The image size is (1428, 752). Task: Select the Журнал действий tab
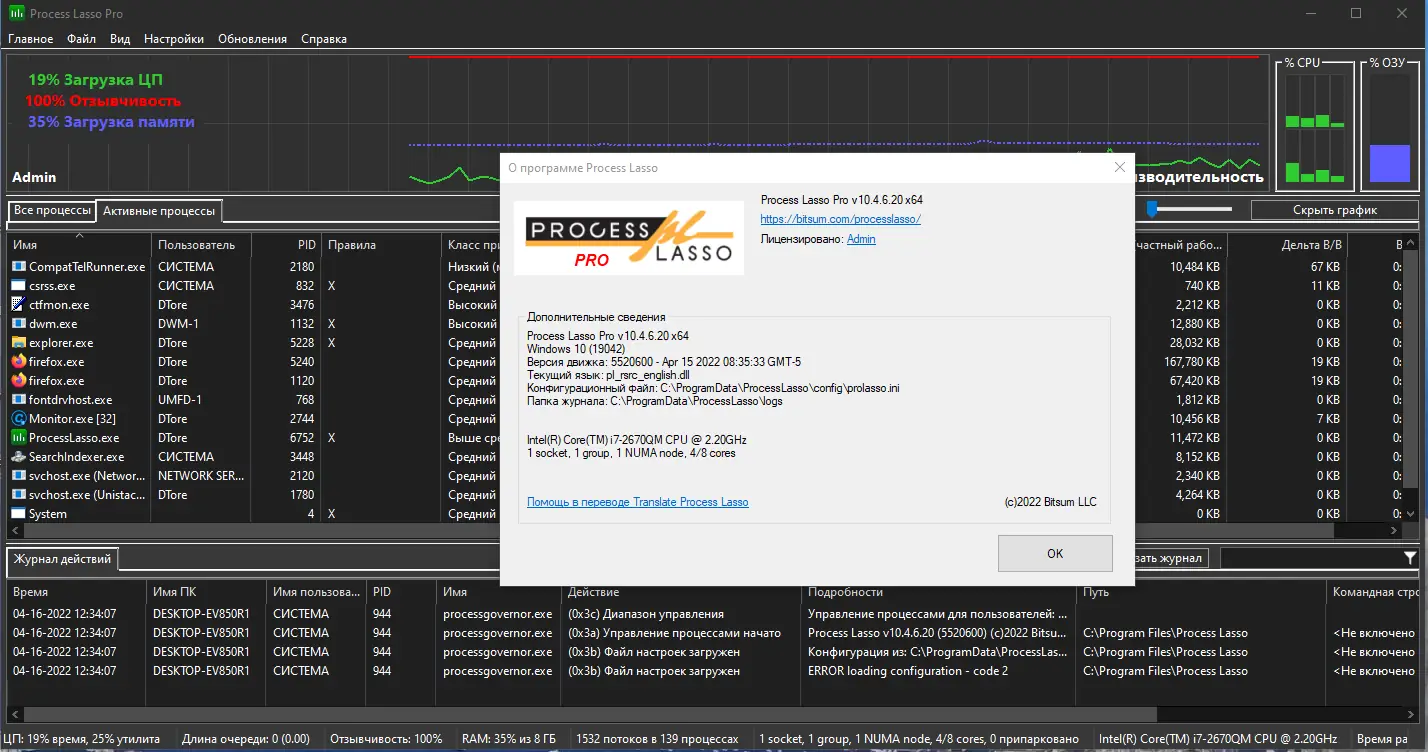pyautogui.click(x=62, y=558)
